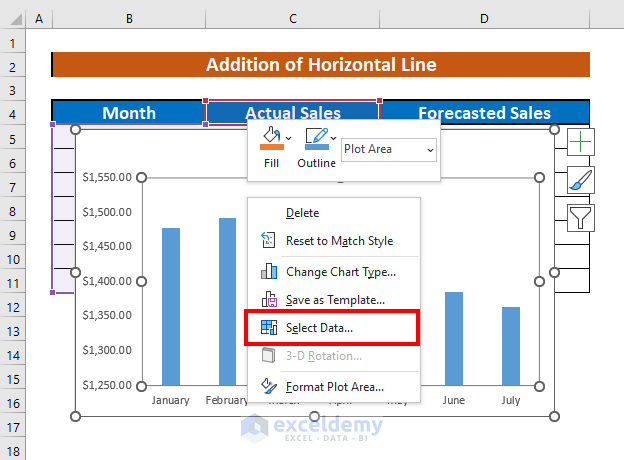The height and width of the screenshot is (460, 624).
Task: Click the July axis label
Action: coord(511,400)
